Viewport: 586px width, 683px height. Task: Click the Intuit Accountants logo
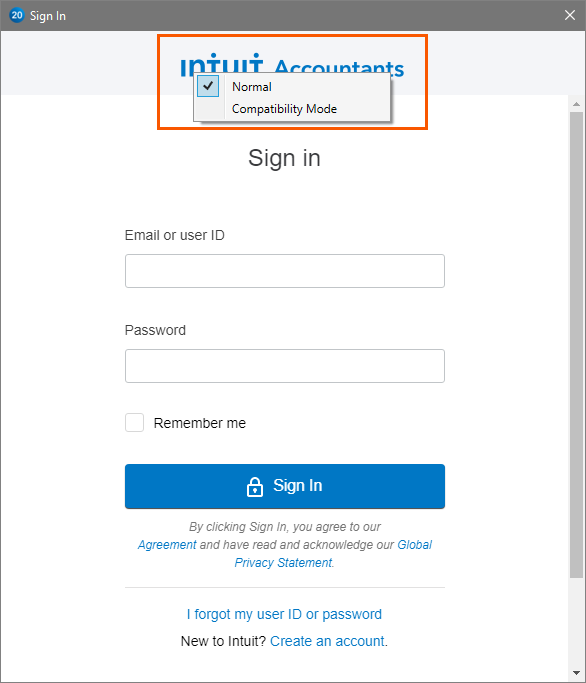[x=292, y=65]
